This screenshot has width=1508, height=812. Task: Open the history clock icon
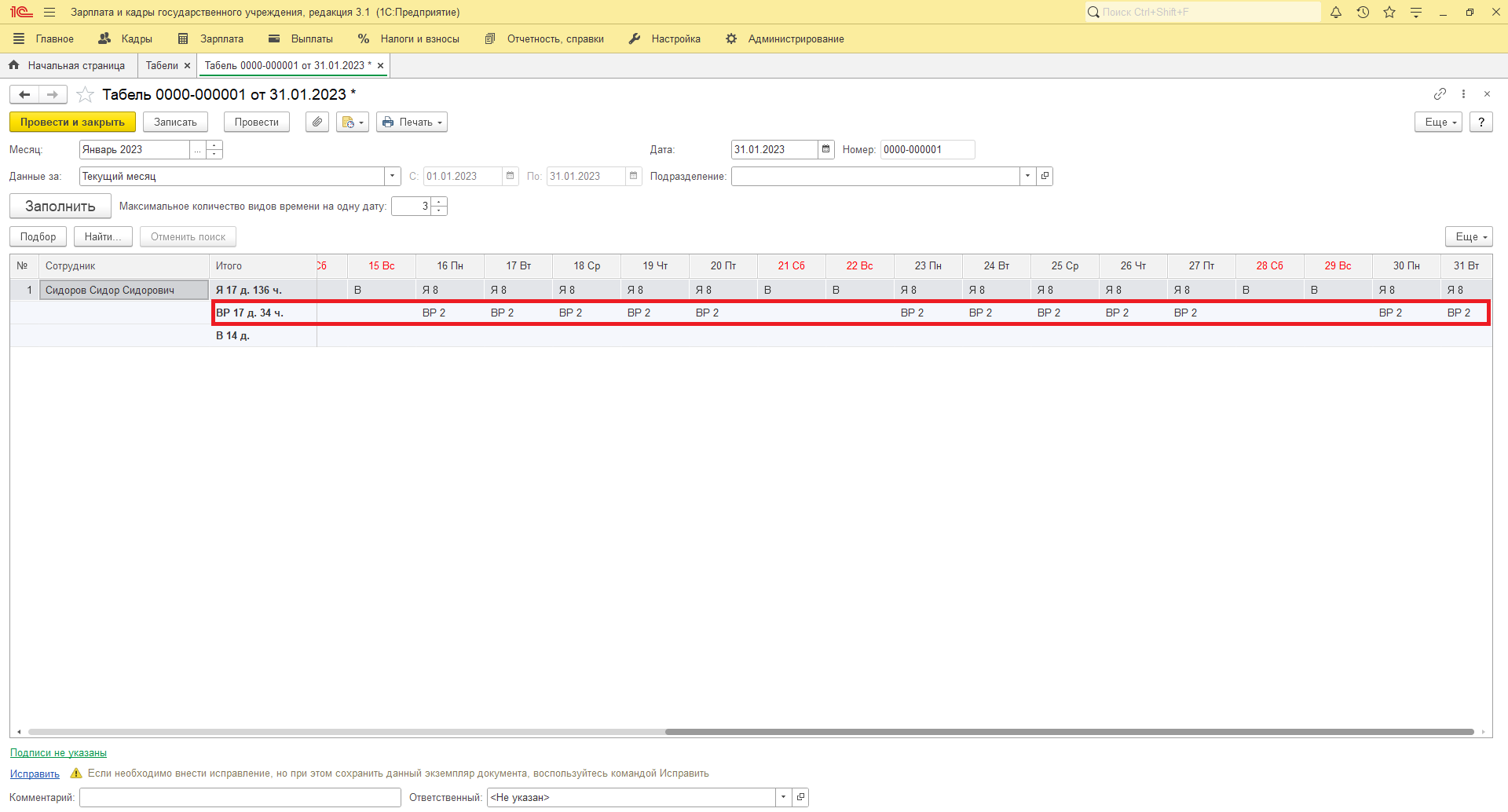point(1363,13)
